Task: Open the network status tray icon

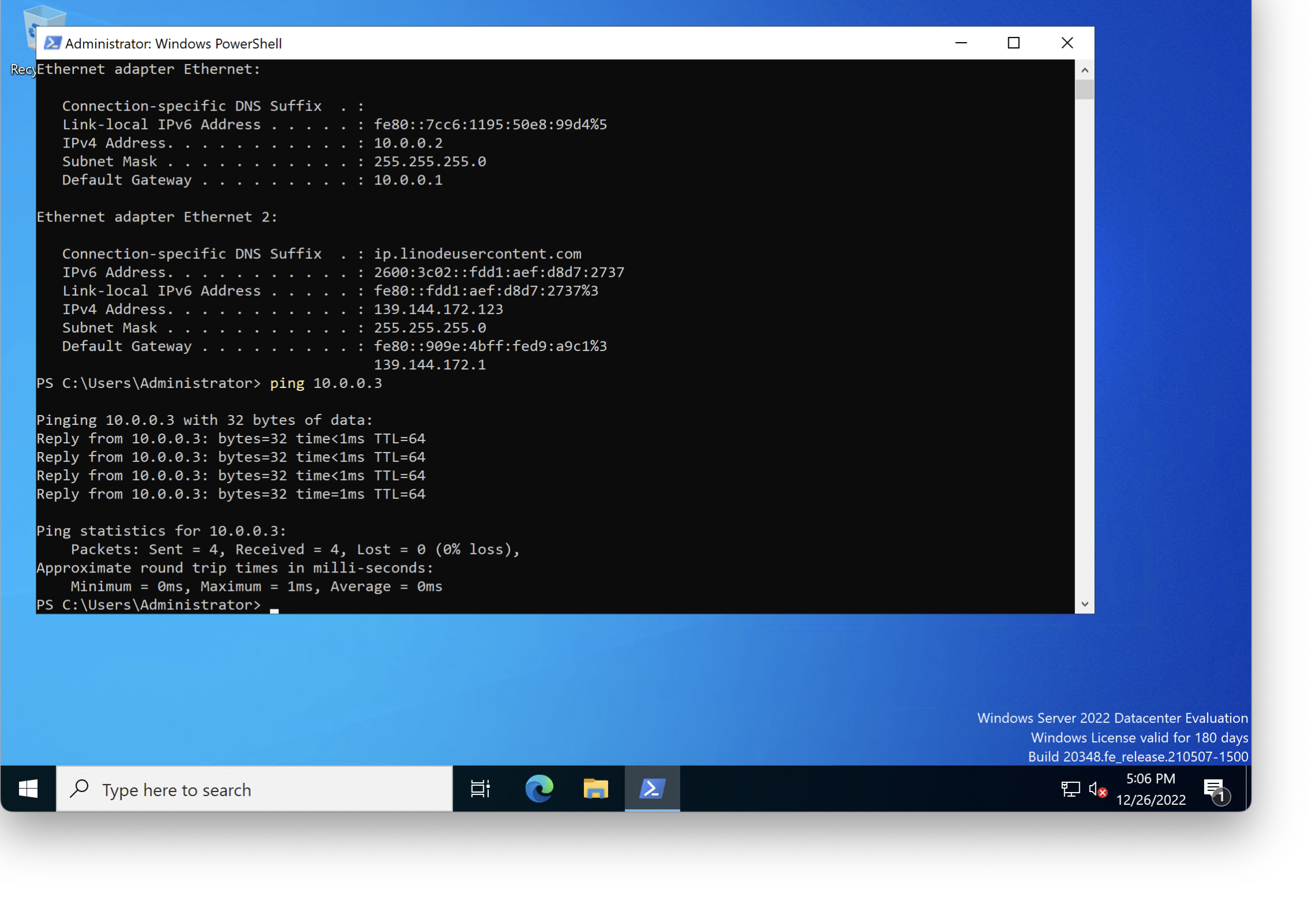Action: tap(1070, 789)
